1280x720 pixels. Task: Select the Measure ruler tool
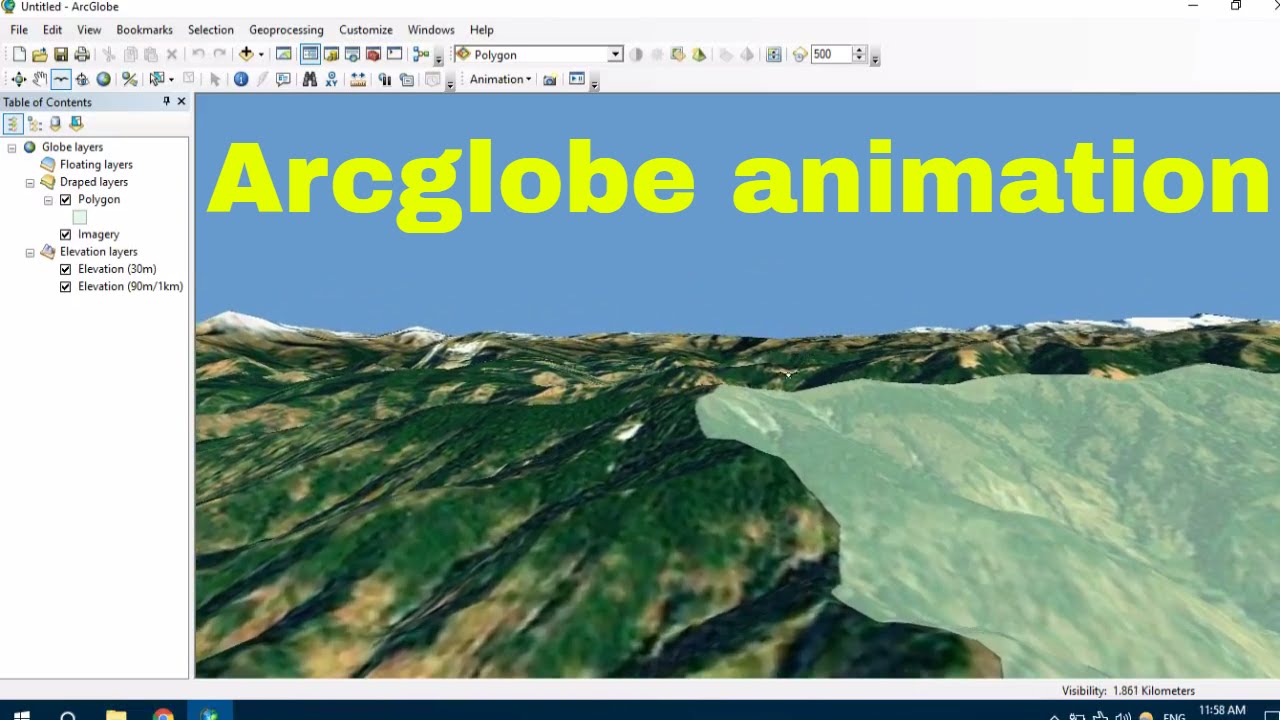(x=358, y=79)
